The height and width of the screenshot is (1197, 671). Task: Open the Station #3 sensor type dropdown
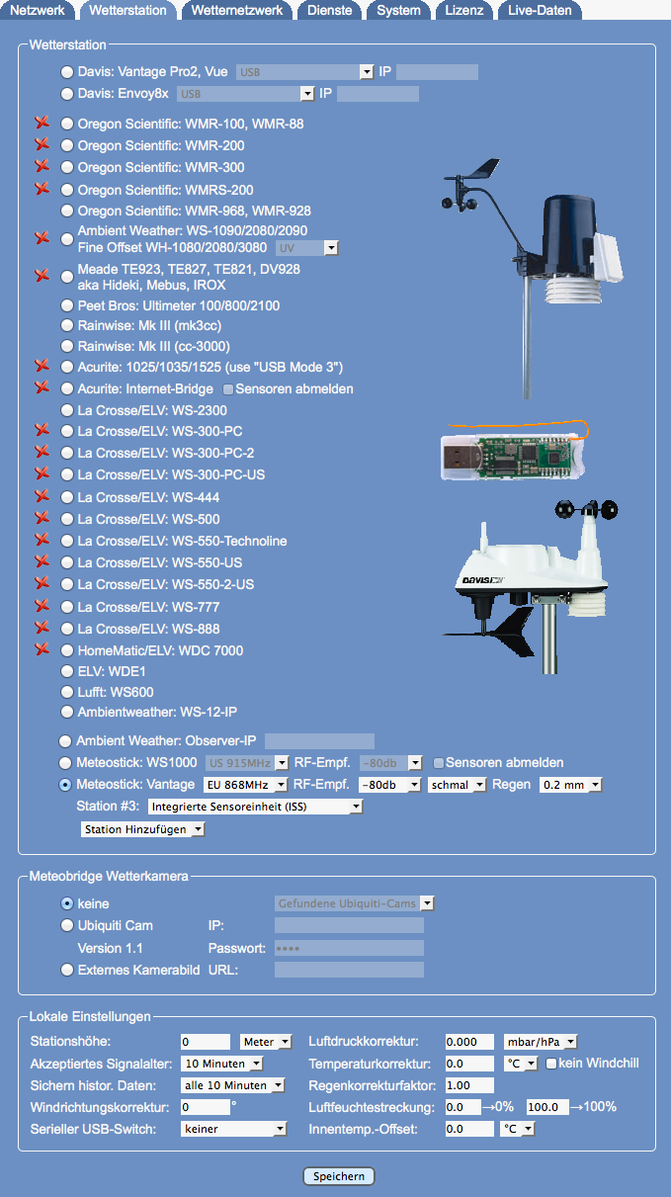pyautogui.click(x=254, y=806)
